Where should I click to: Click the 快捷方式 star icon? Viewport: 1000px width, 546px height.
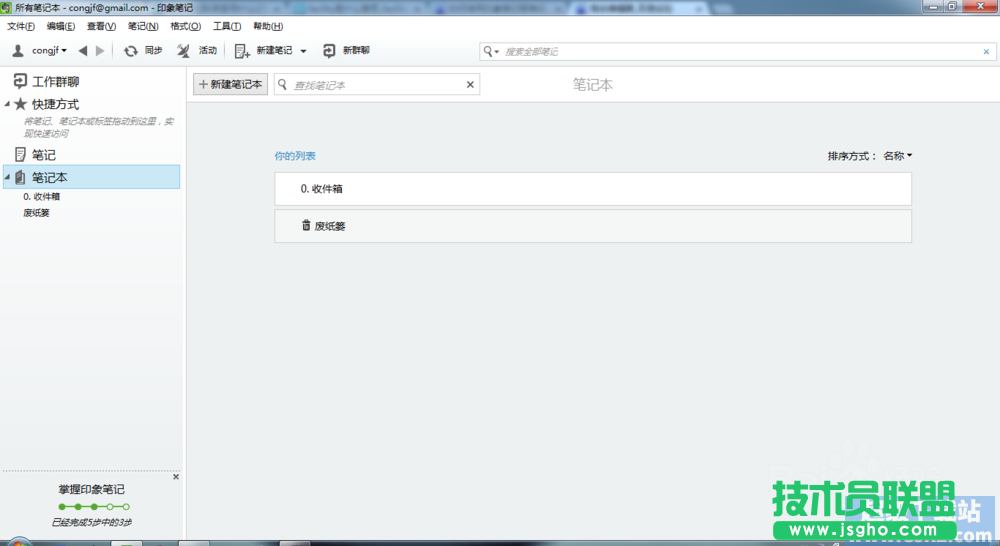coord(20,103)
